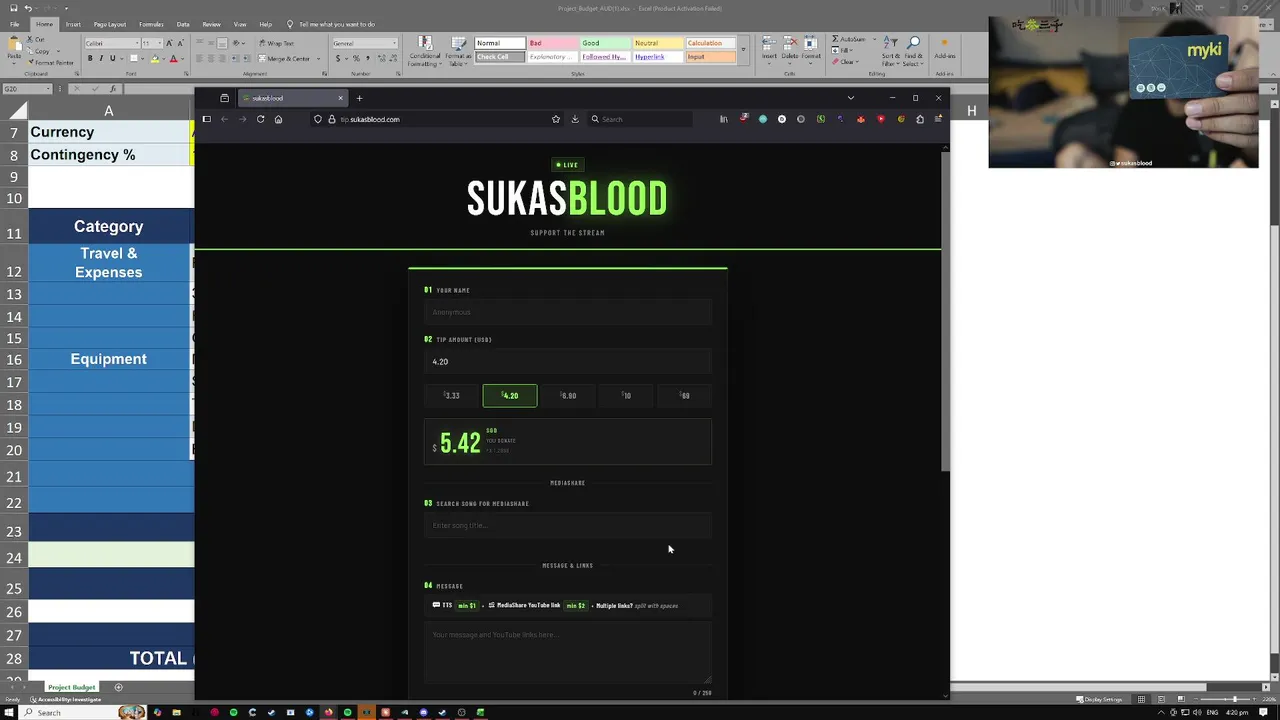Toggle browser sidebar panel

(206, 119)
